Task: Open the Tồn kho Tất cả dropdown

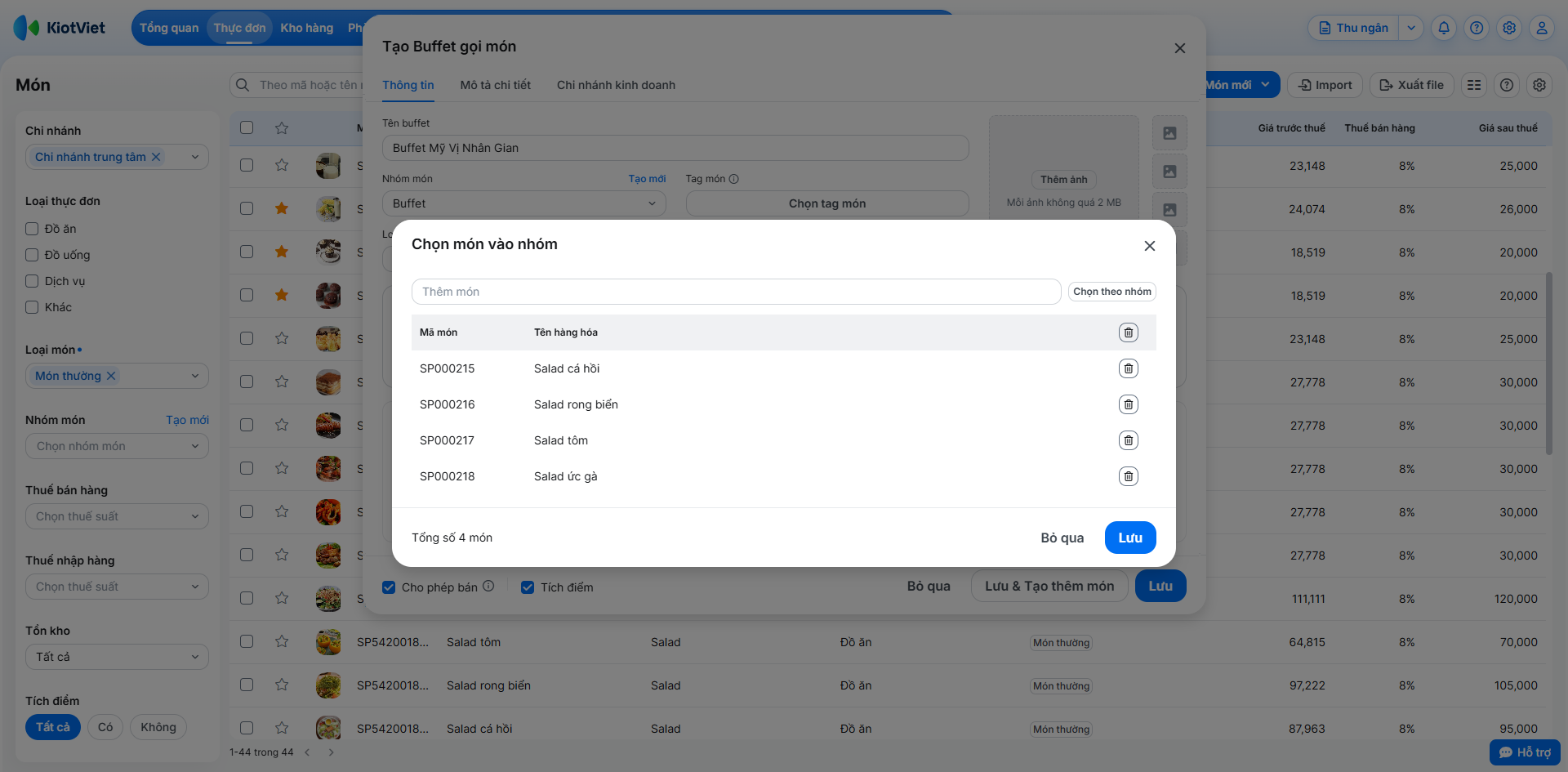Action: point(117,657)
